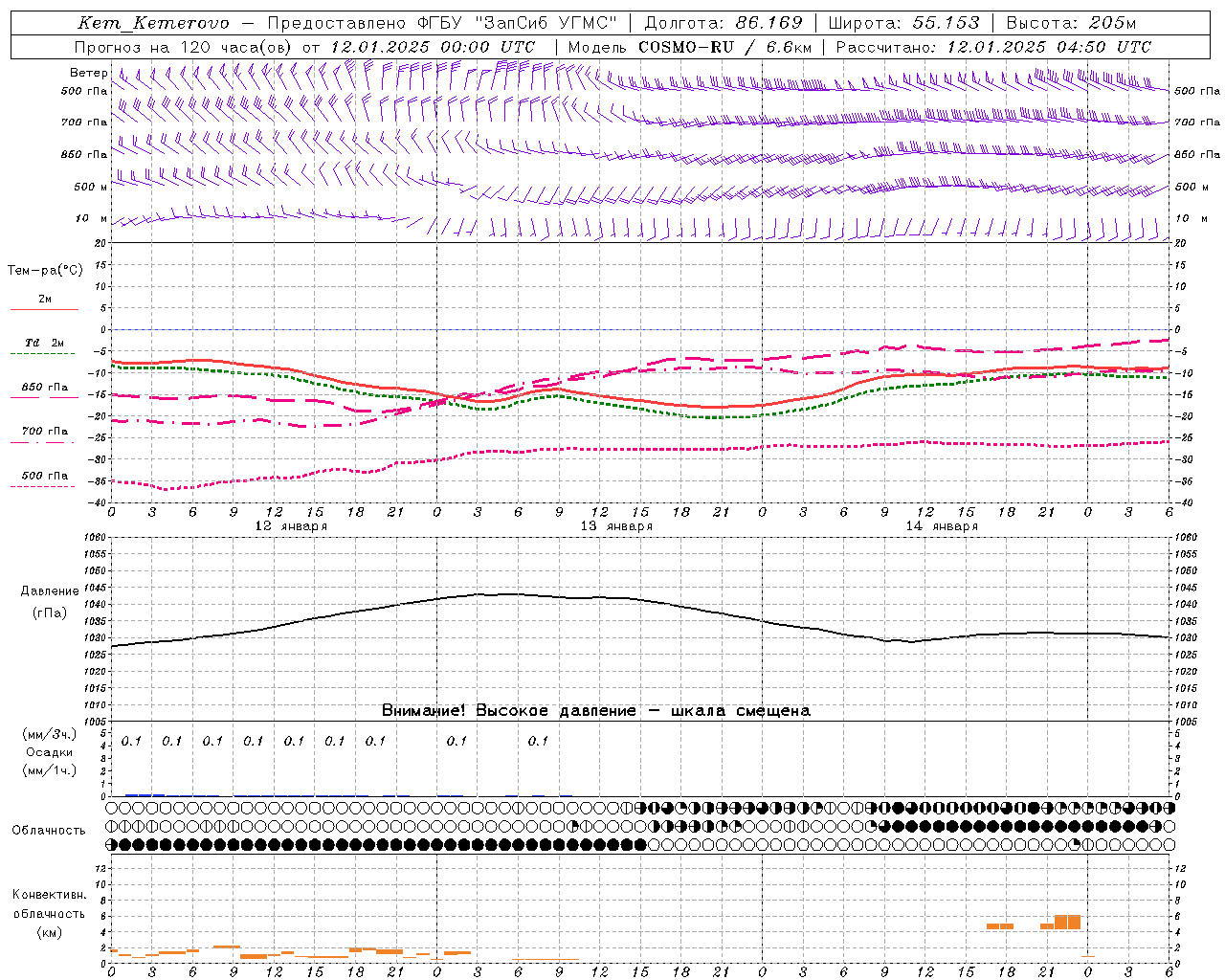The image size is (1225, 980).
Task: Click the blue precipitation bar at chart start
Action: coord(145,794)
